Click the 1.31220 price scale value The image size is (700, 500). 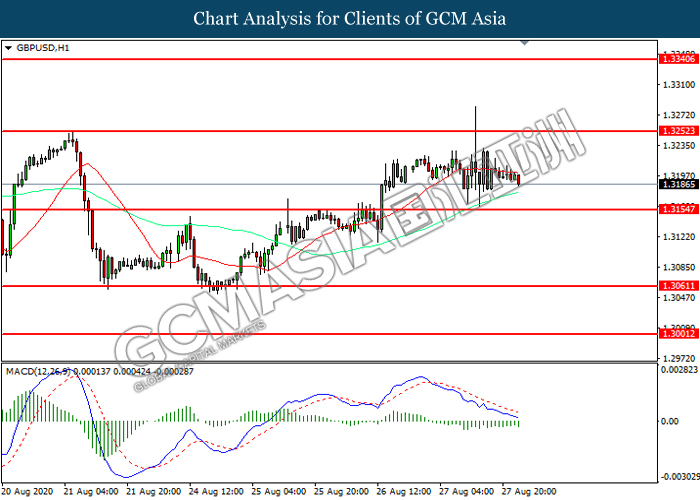point(679,237)
